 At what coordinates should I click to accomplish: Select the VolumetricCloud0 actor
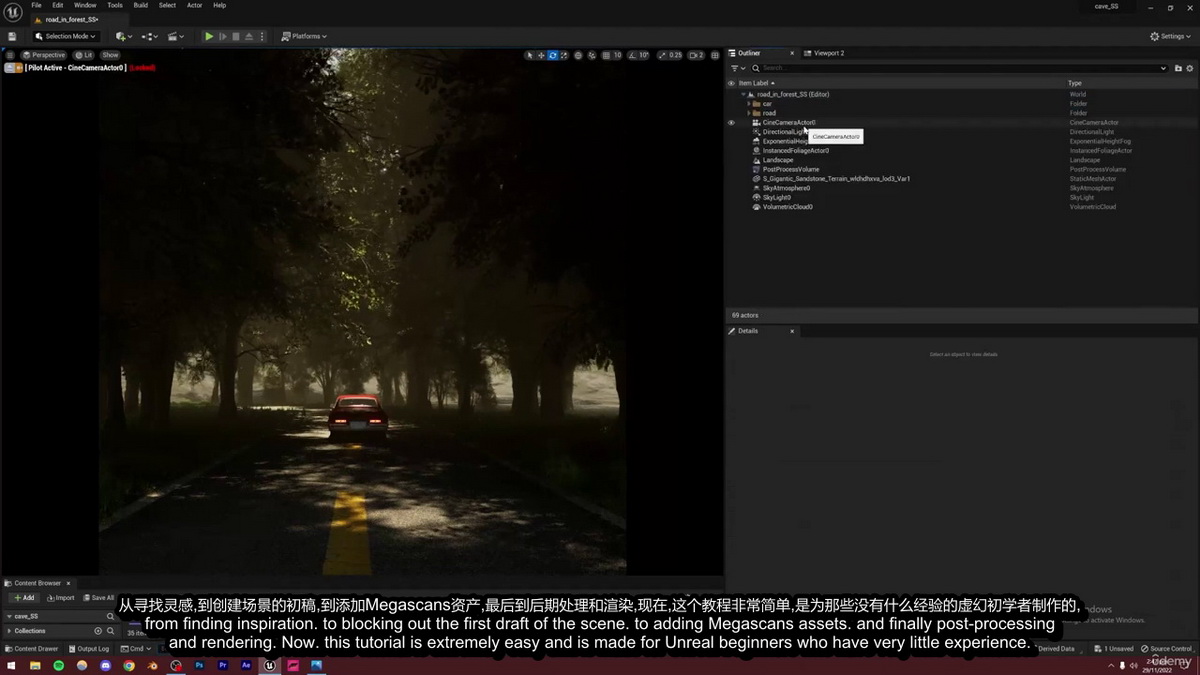point(788,207)
